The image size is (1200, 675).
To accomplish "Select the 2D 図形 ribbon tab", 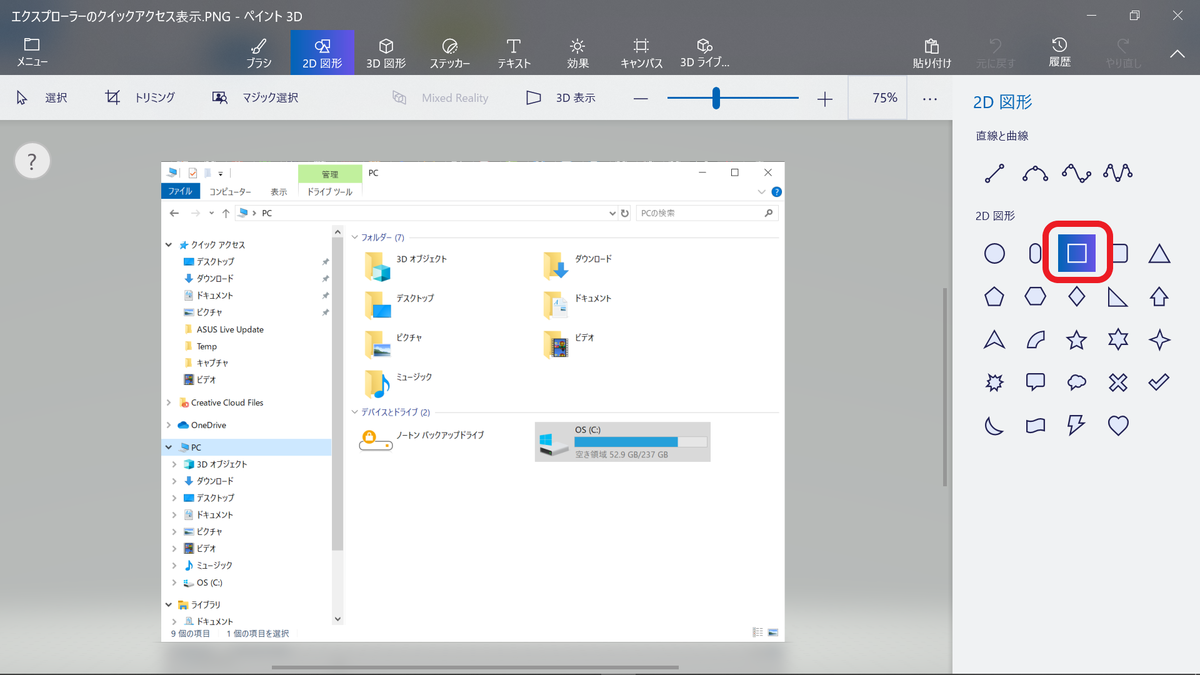I will 322,52.
